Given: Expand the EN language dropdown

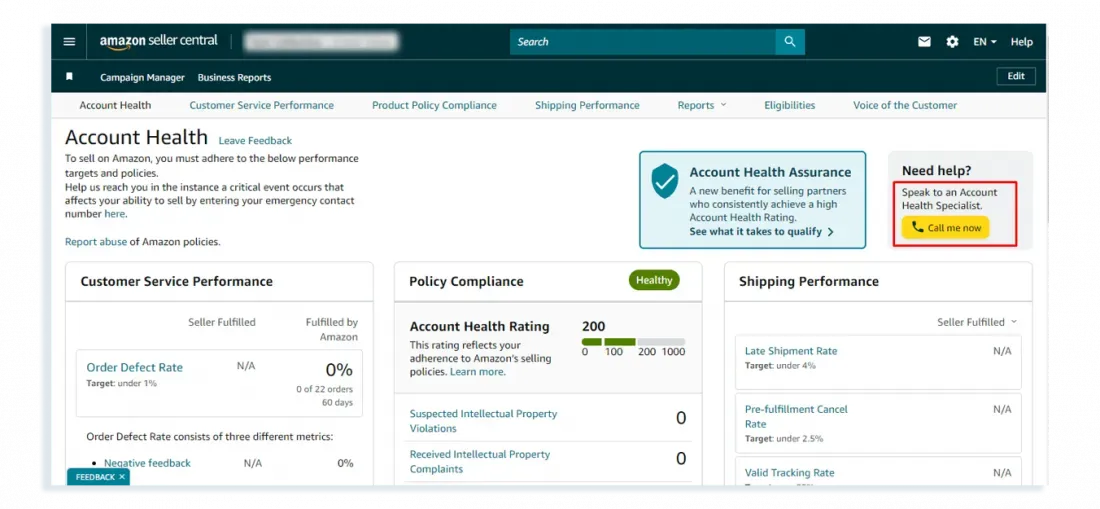Looking at the screenshot, I should point(985,42).
